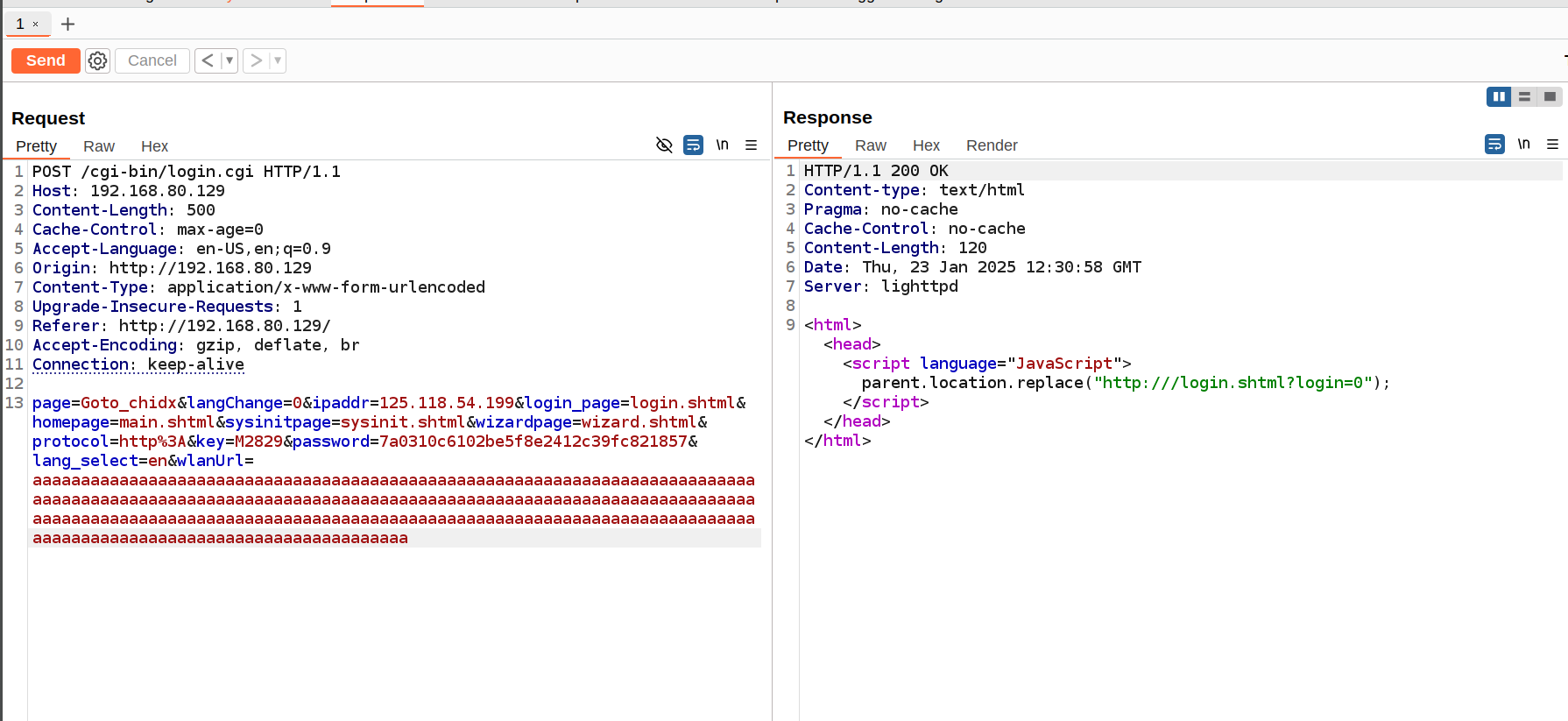Toggle non-printable \n chars in Request panel
The height and width of the screenshot is (721, 1568).
tap(722, 145)
